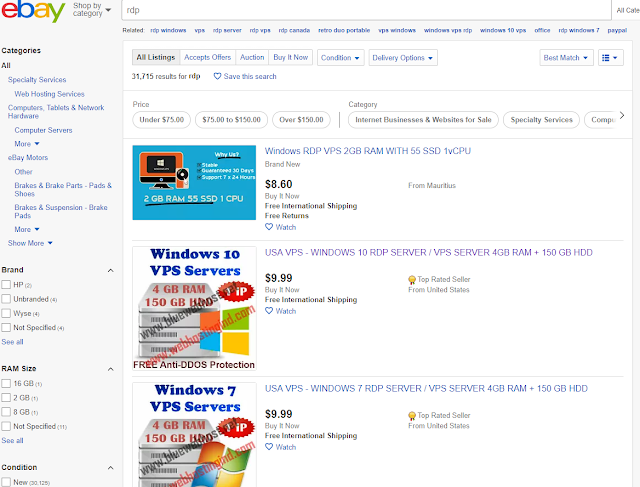Filter price $75.00 to $150.00
Screen dimensions: 640x487
[x=231, y=120]
